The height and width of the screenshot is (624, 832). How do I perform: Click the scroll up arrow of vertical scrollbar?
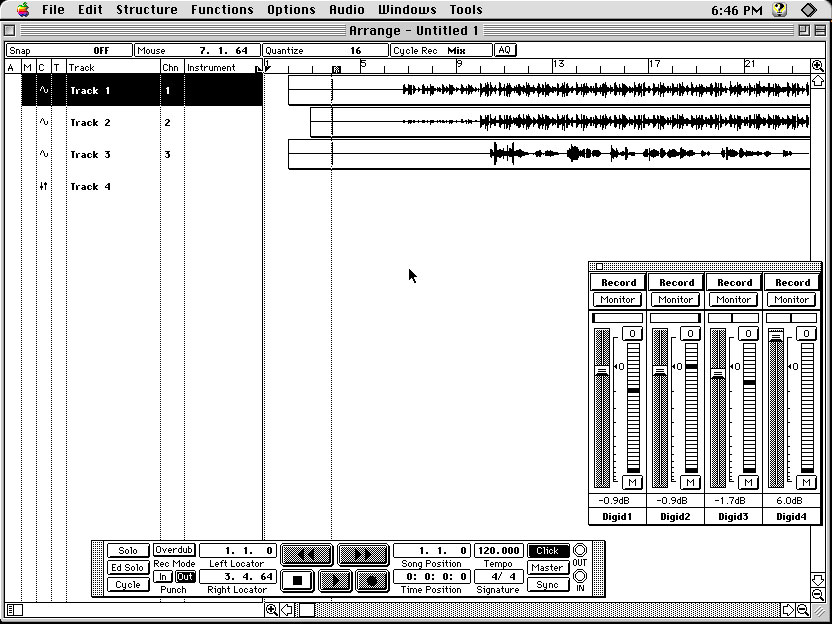click(818, 81)
